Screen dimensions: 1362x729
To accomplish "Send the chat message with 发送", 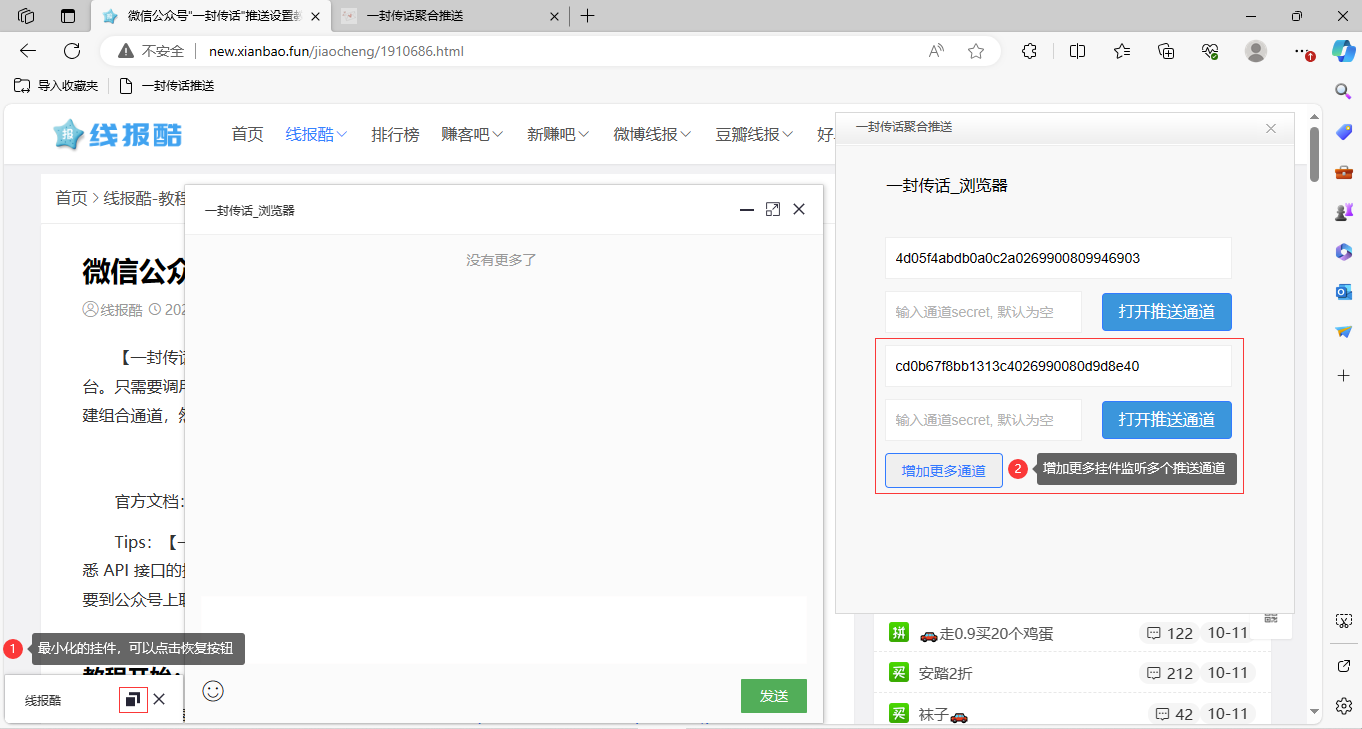I will coord(773,696).
